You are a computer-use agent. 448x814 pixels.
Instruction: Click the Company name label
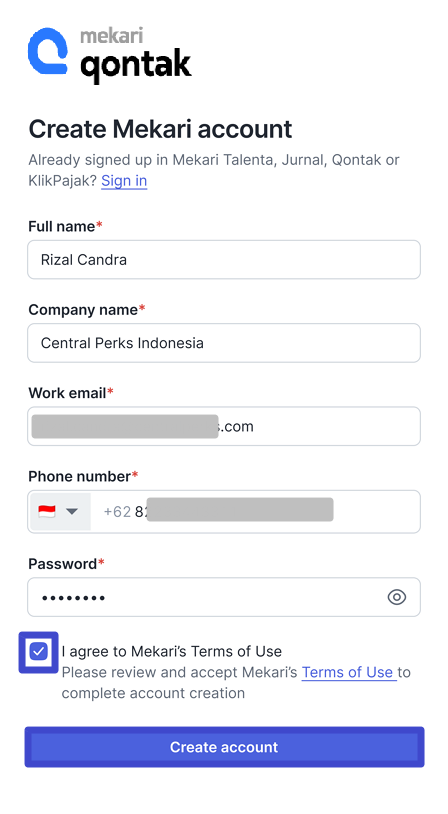pos(87,309)
